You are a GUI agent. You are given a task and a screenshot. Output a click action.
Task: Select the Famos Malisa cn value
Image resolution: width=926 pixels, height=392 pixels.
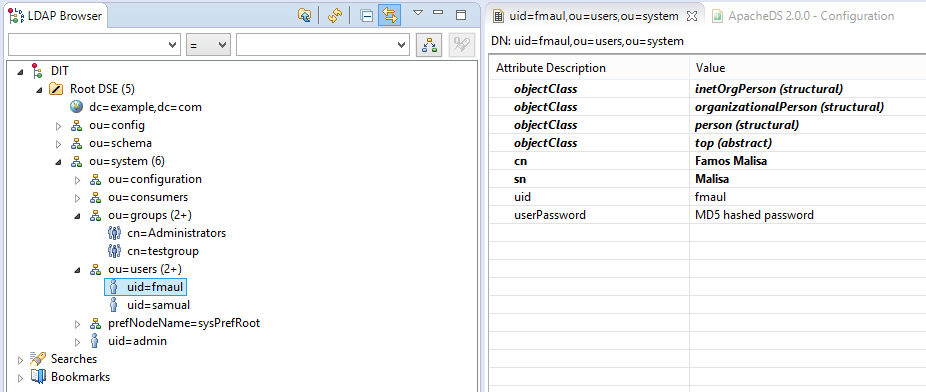[731, 161]
